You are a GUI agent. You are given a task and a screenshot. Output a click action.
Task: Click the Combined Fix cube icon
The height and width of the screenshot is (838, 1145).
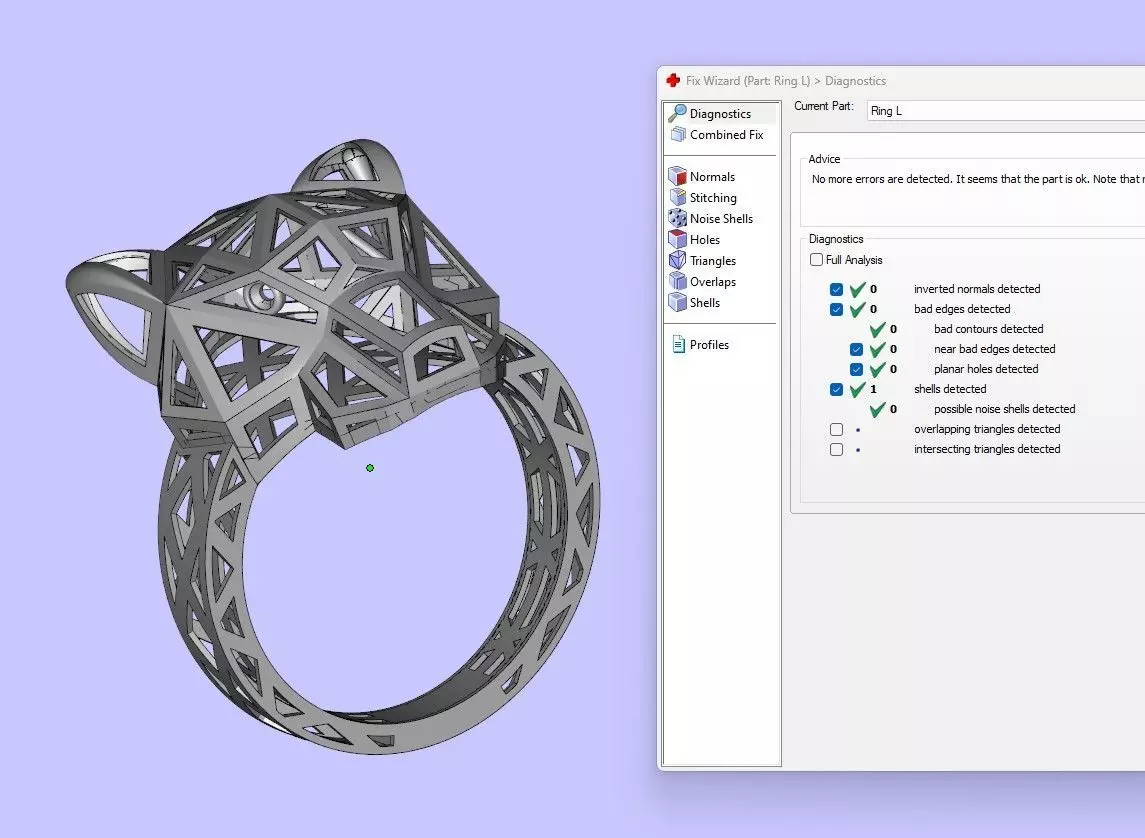678,134
